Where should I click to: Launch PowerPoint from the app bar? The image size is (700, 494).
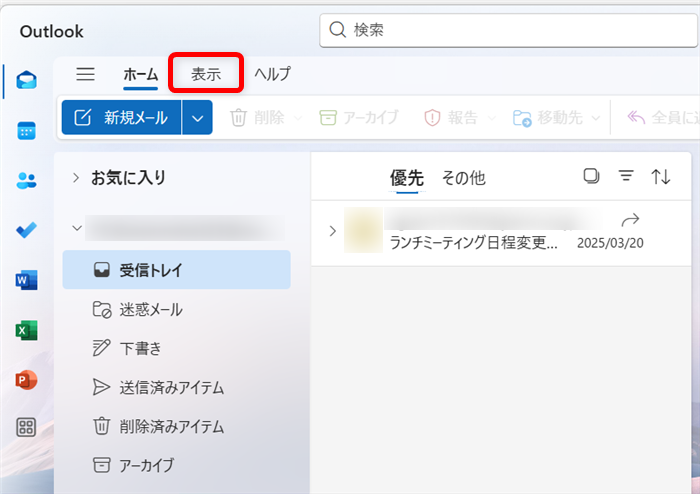pyautogui.click(x=26, y=380)
